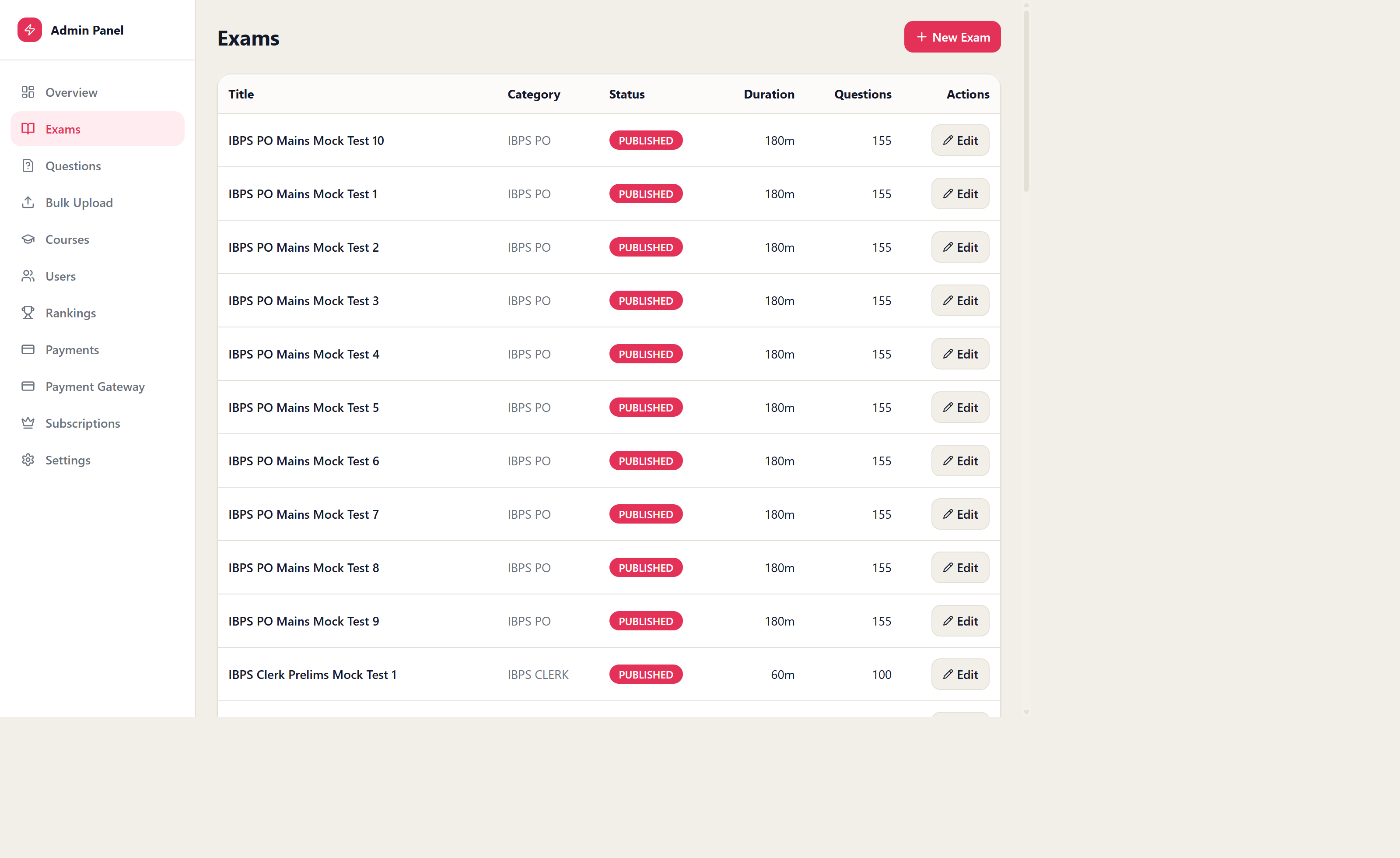The image size is (1400, 858).
Task: Open the Rankings page
Action: [97, 313]
